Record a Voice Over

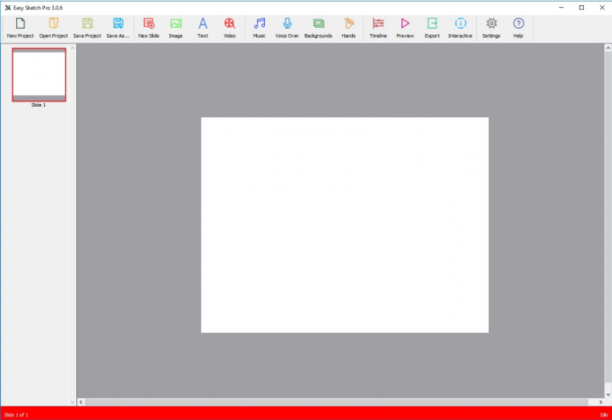pyautogui.click(x=287, y=28)
